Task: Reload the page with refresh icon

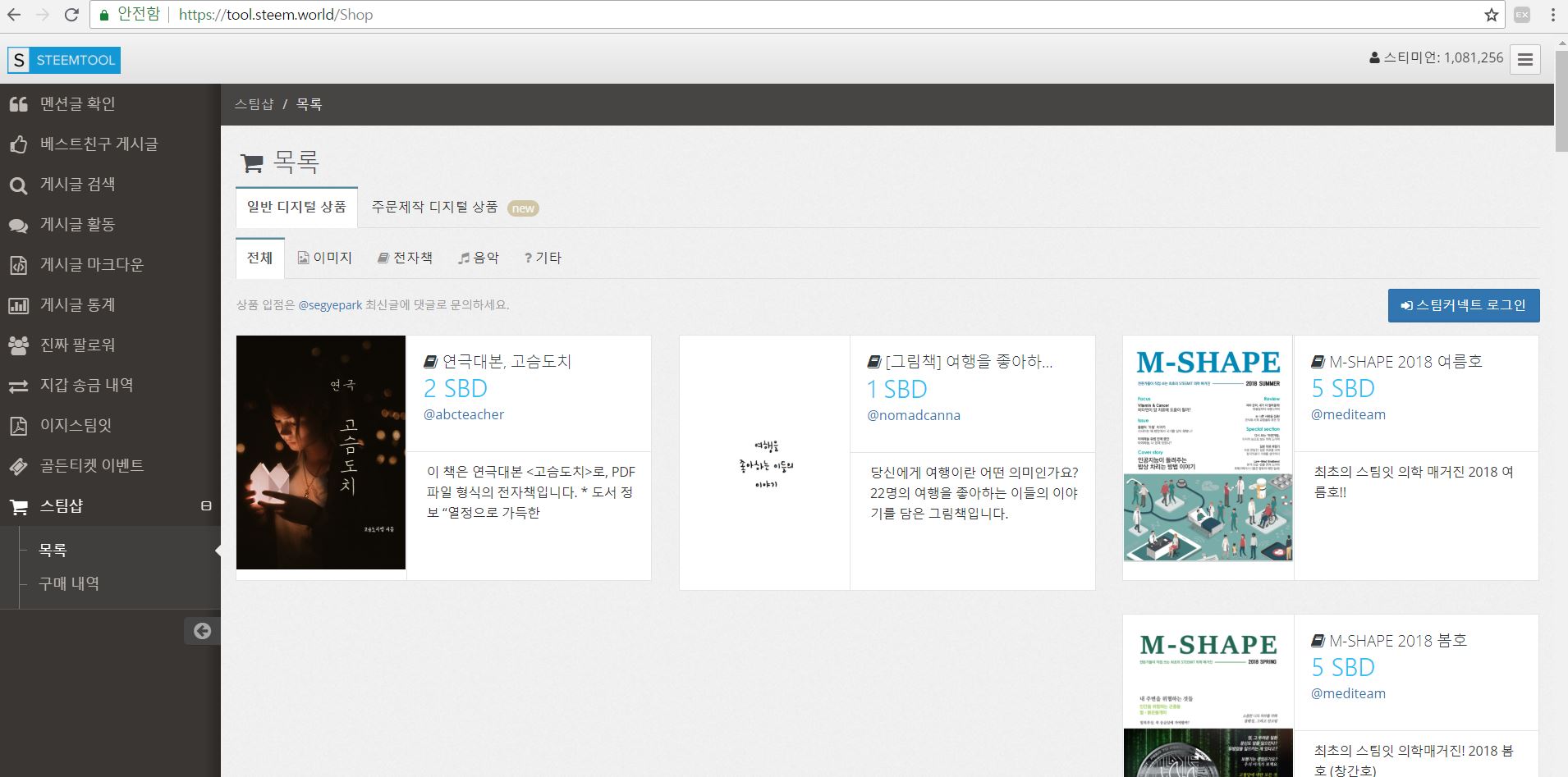Action: pyautogui.click(x=71, y=15)
